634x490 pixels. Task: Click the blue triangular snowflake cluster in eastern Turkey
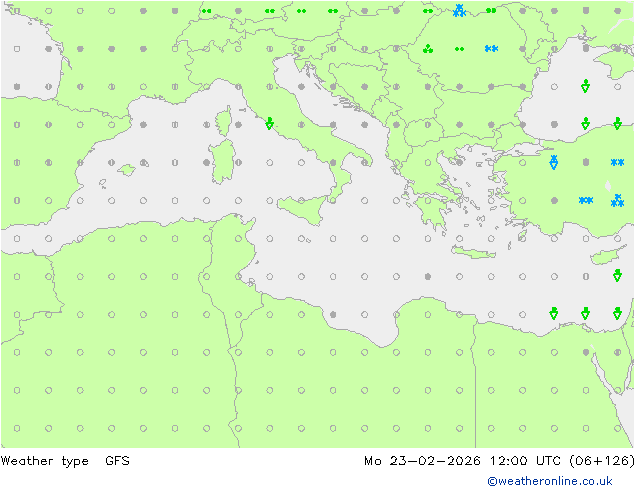617,201
